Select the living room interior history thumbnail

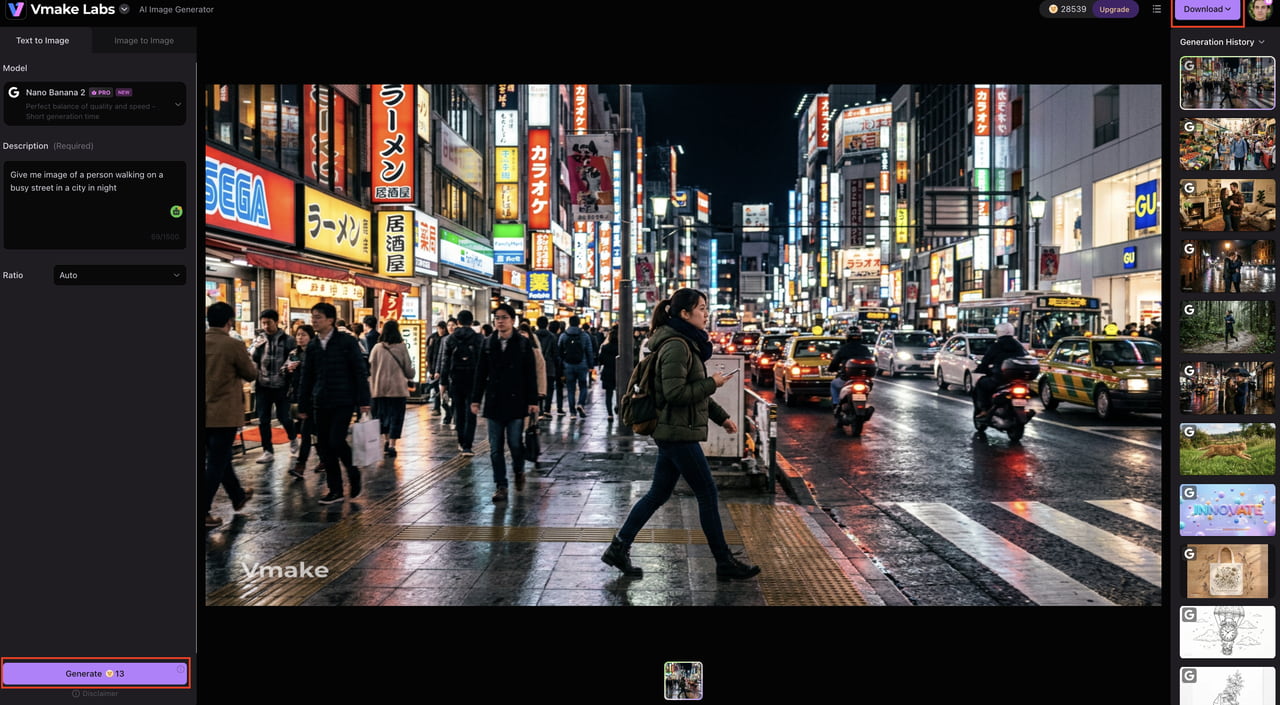tap(1227, 205)
